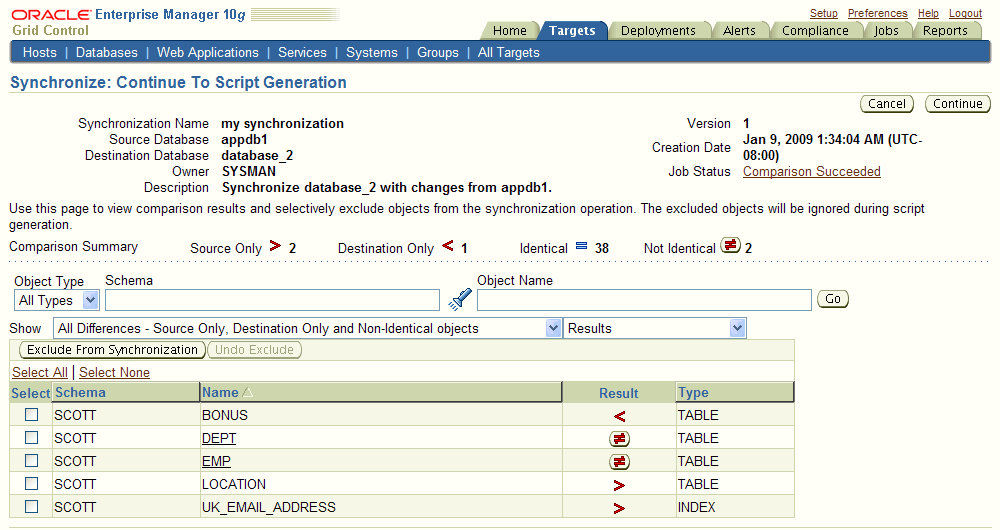Screen dimensions: 1000x530
Task: Open the Groups subtab
Action: [438, 52]
